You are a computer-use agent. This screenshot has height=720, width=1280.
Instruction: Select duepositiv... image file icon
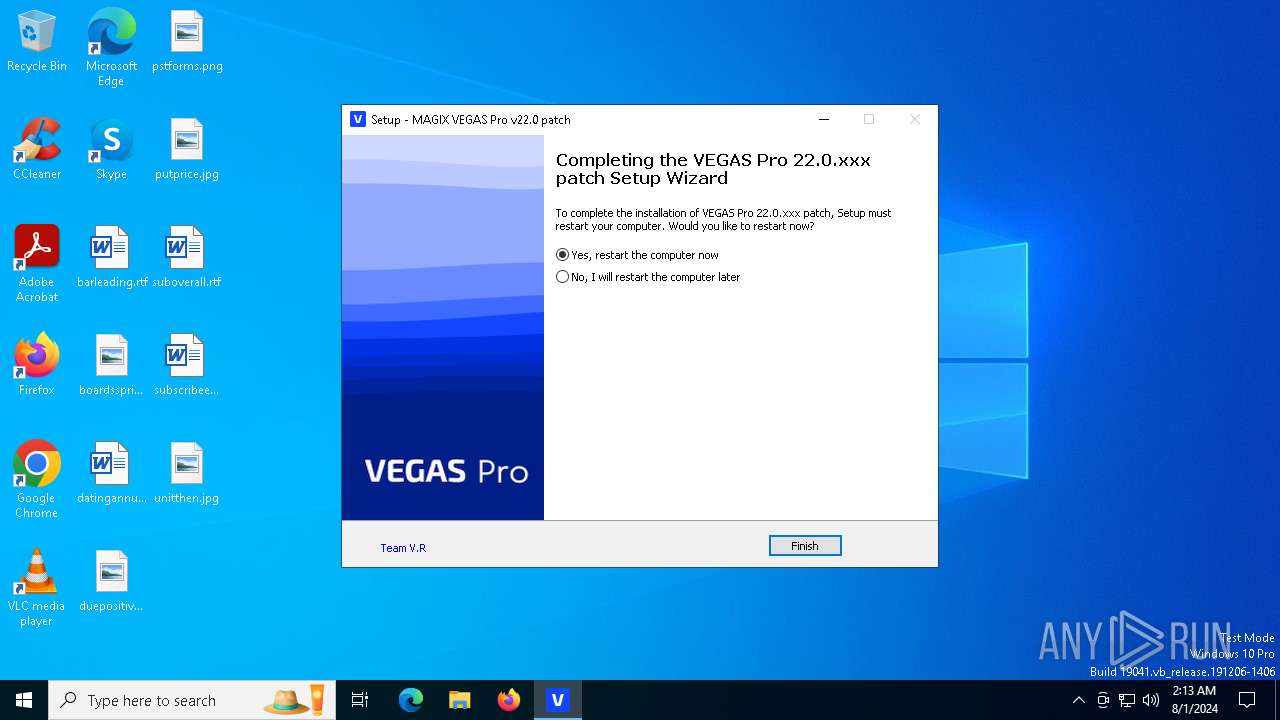[111, 582]
